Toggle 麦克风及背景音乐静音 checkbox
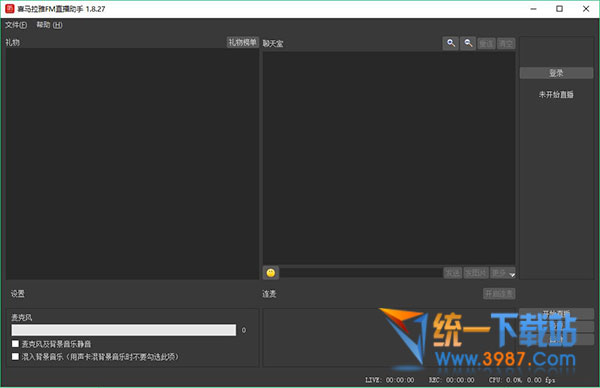Image resolution: width=600 pixels, height=388 pixels. point(15,344)
